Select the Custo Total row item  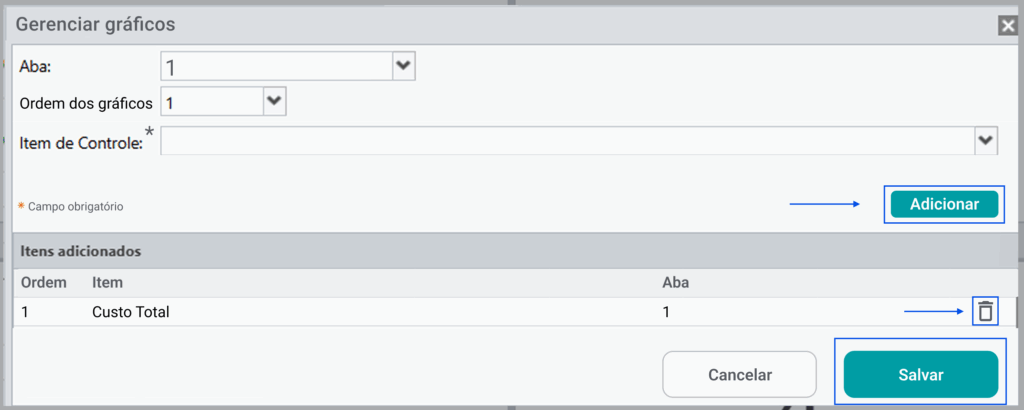tap(131, 312)
